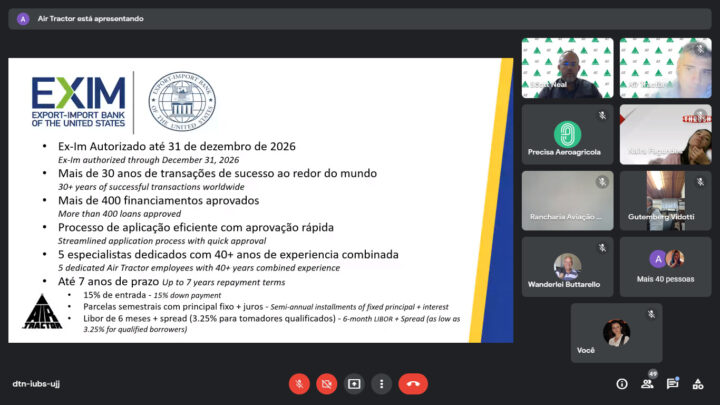Hang up with the red leave call button
This screenshot has width=720, height=405.
coord(413,383)
